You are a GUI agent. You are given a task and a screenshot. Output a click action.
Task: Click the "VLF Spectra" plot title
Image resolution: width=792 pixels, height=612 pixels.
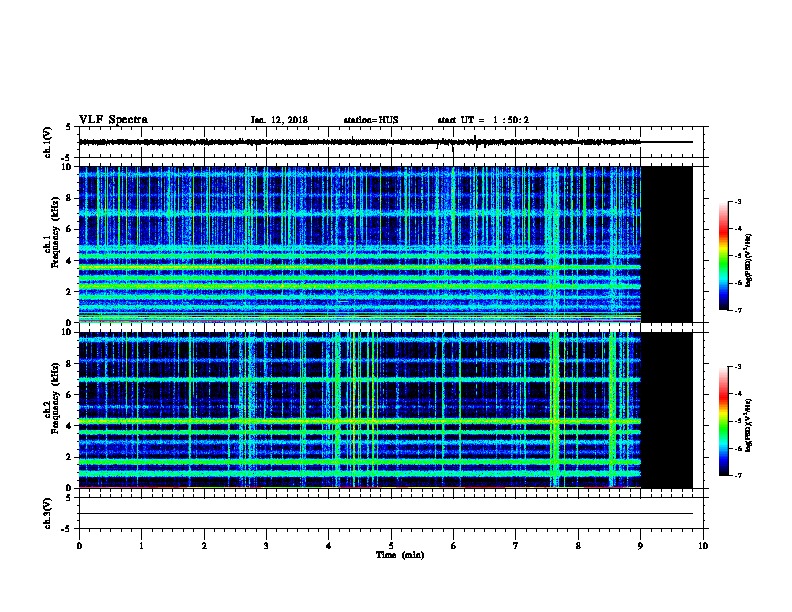tap(113, 120)
